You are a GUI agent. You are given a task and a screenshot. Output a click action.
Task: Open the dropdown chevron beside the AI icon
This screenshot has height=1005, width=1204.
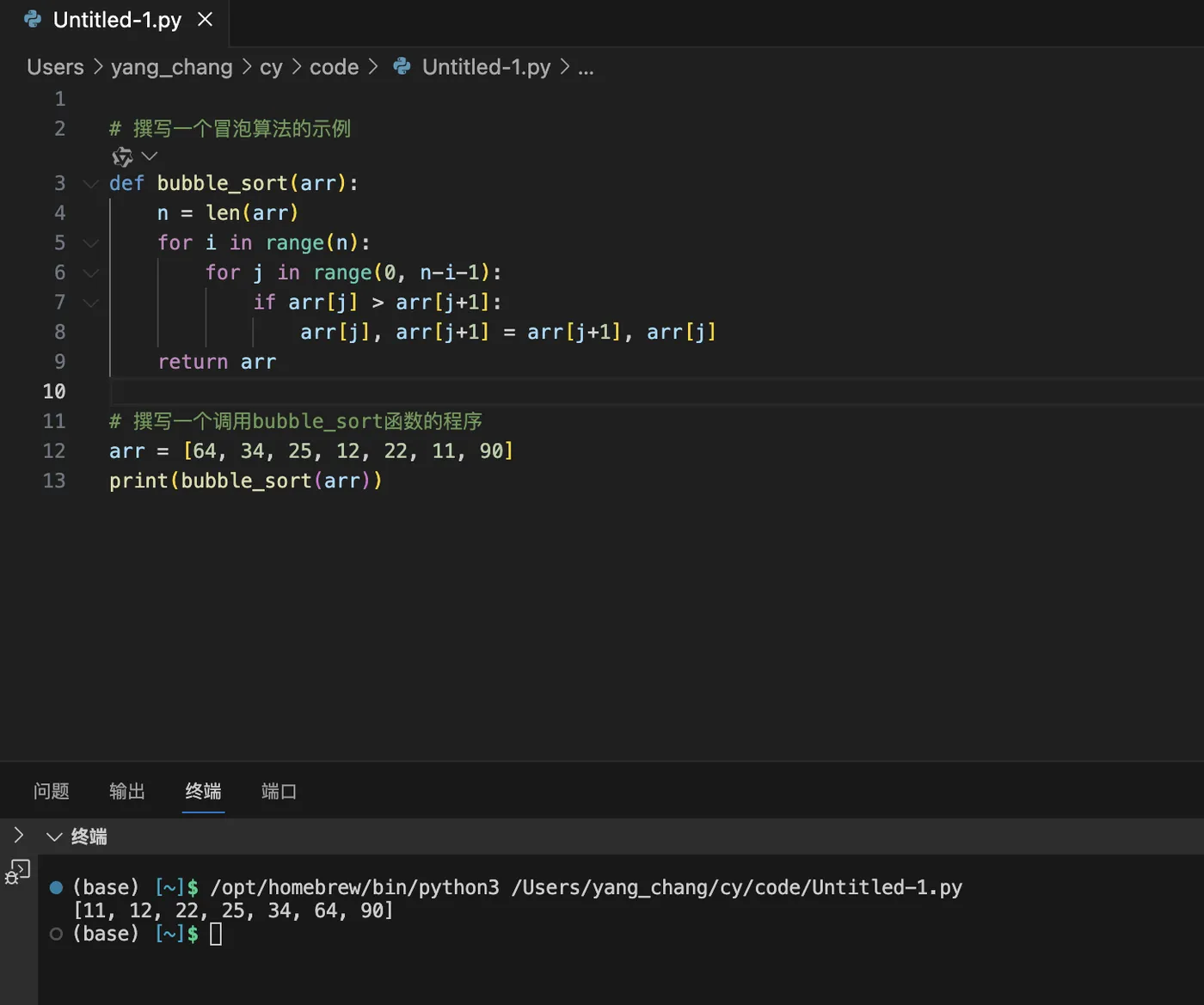(x=150, y=156)
